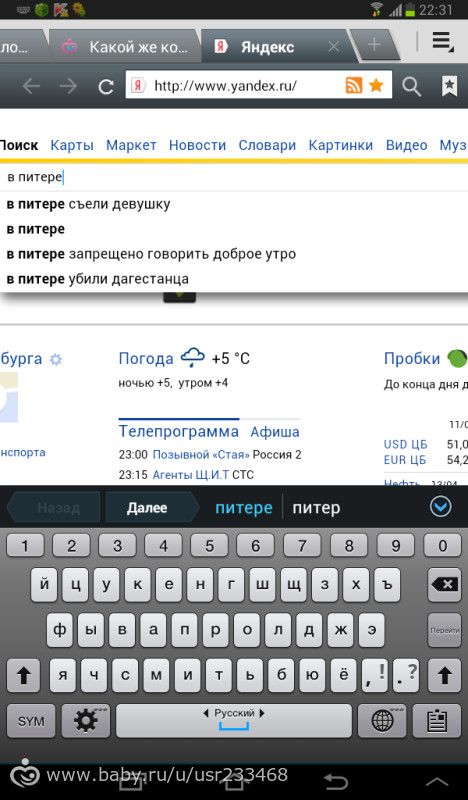This screenshot has height=800, width=468.
Task: Tap the Android back navigation button
Action: (x=336, y=781)
